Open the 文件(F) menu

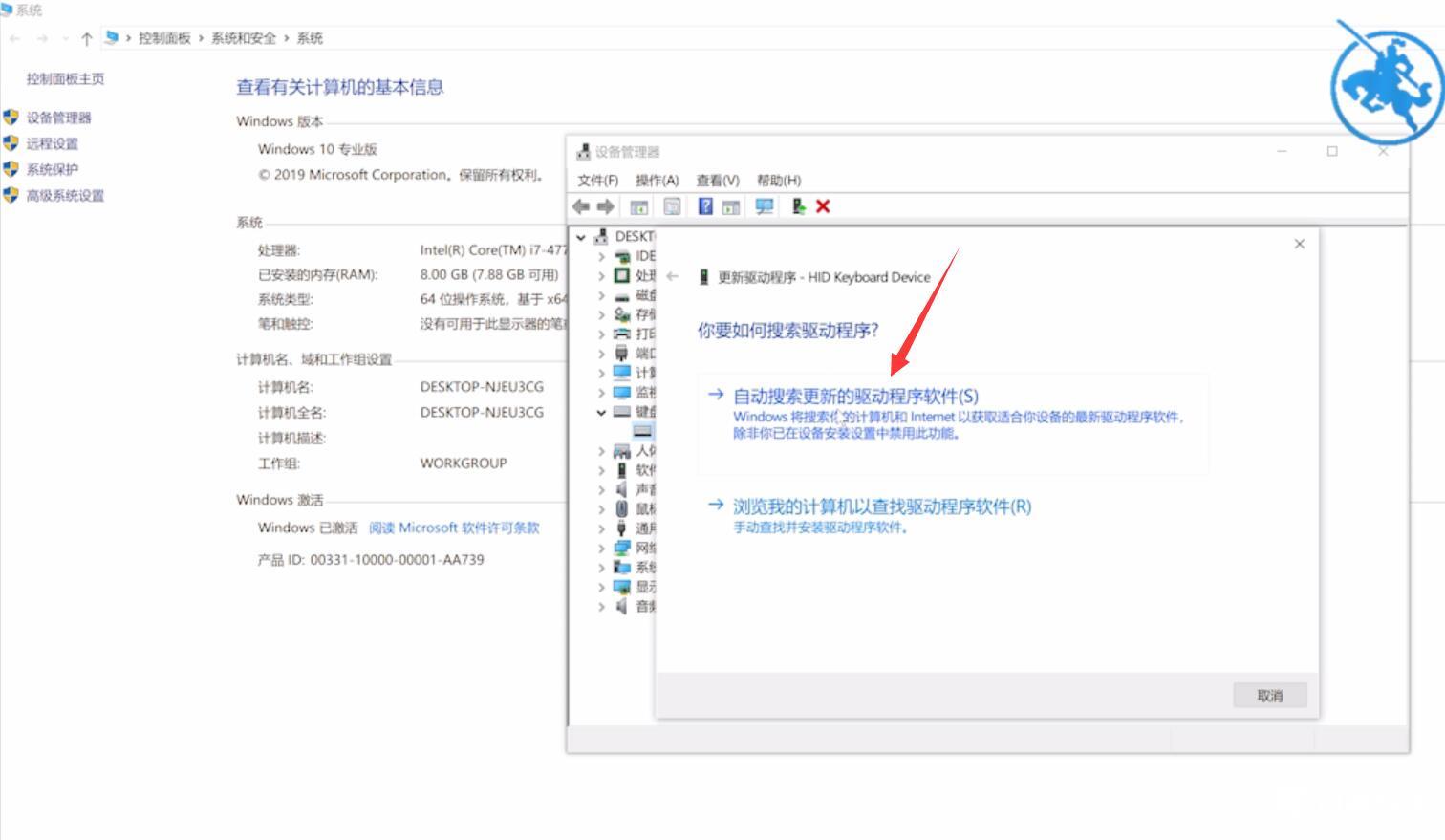tap(597, 180)
